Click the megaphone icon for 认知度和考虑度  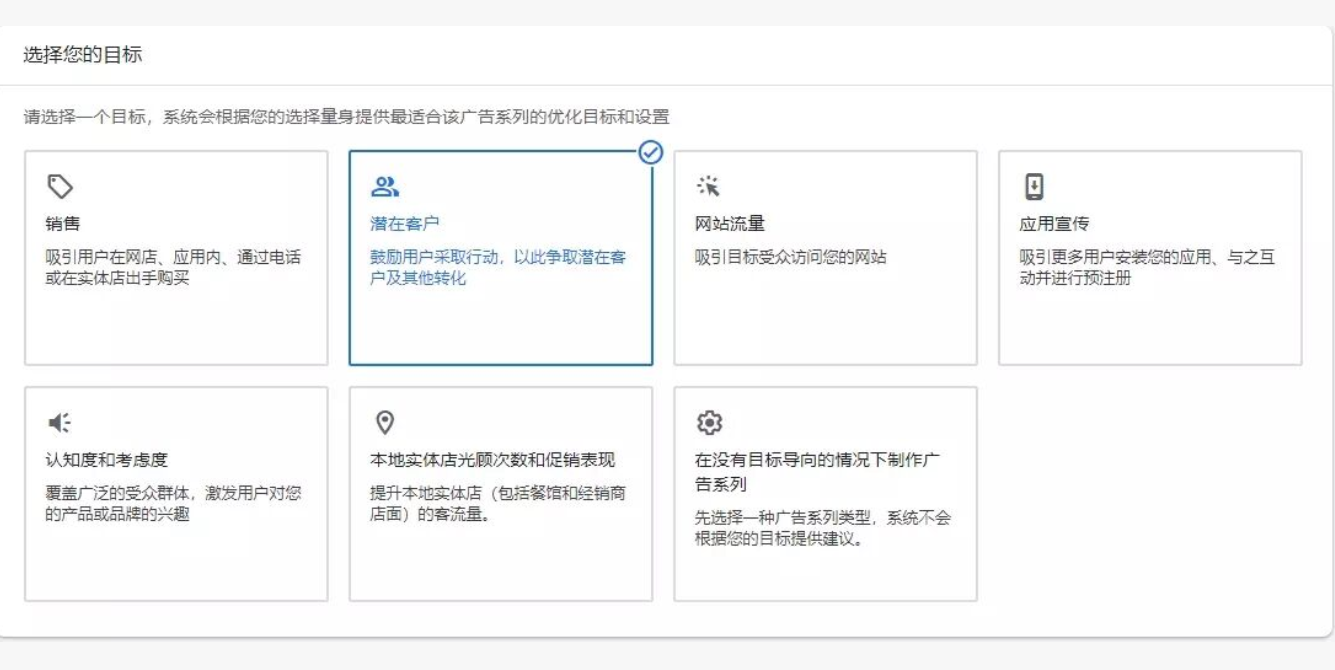click(x=60, y=423)
